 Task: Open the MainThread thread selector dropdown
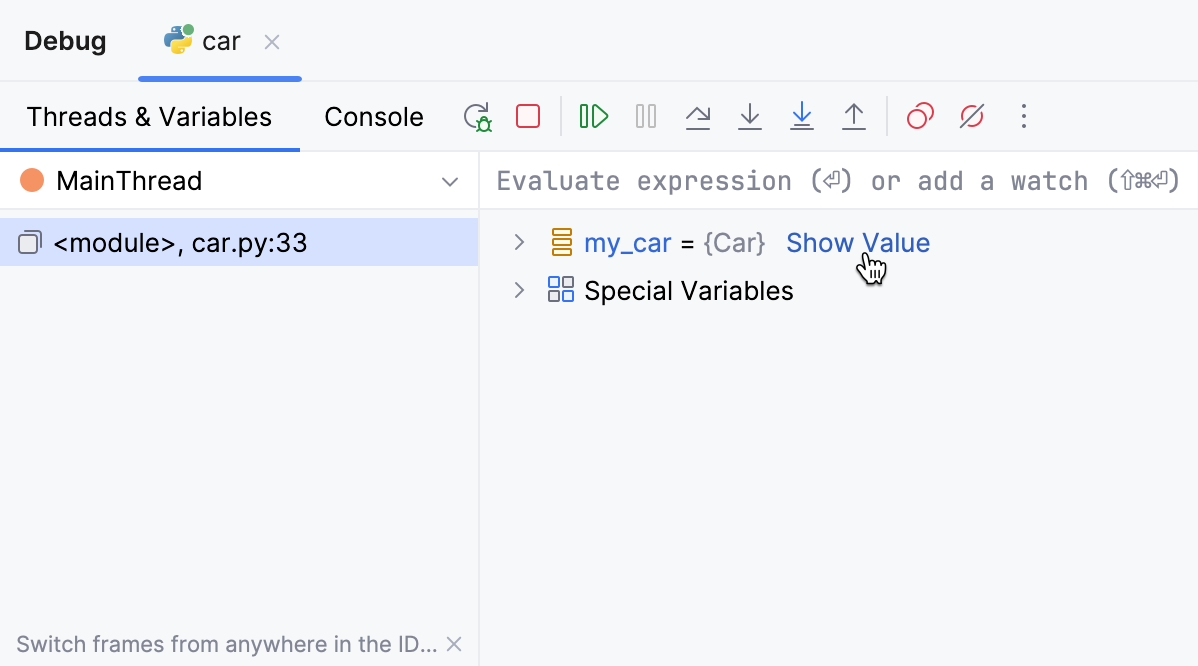(449, 181)
